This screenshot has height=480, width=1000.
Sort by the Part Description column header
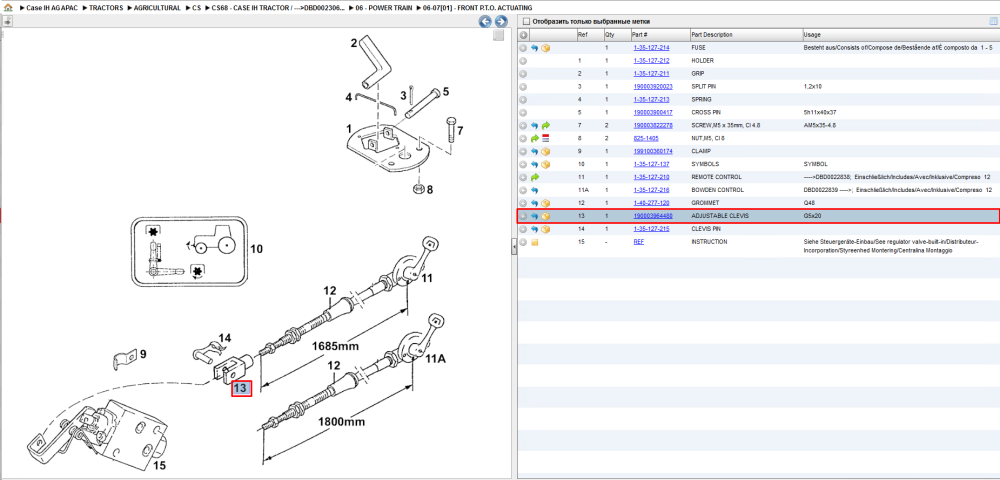point(746,34)
